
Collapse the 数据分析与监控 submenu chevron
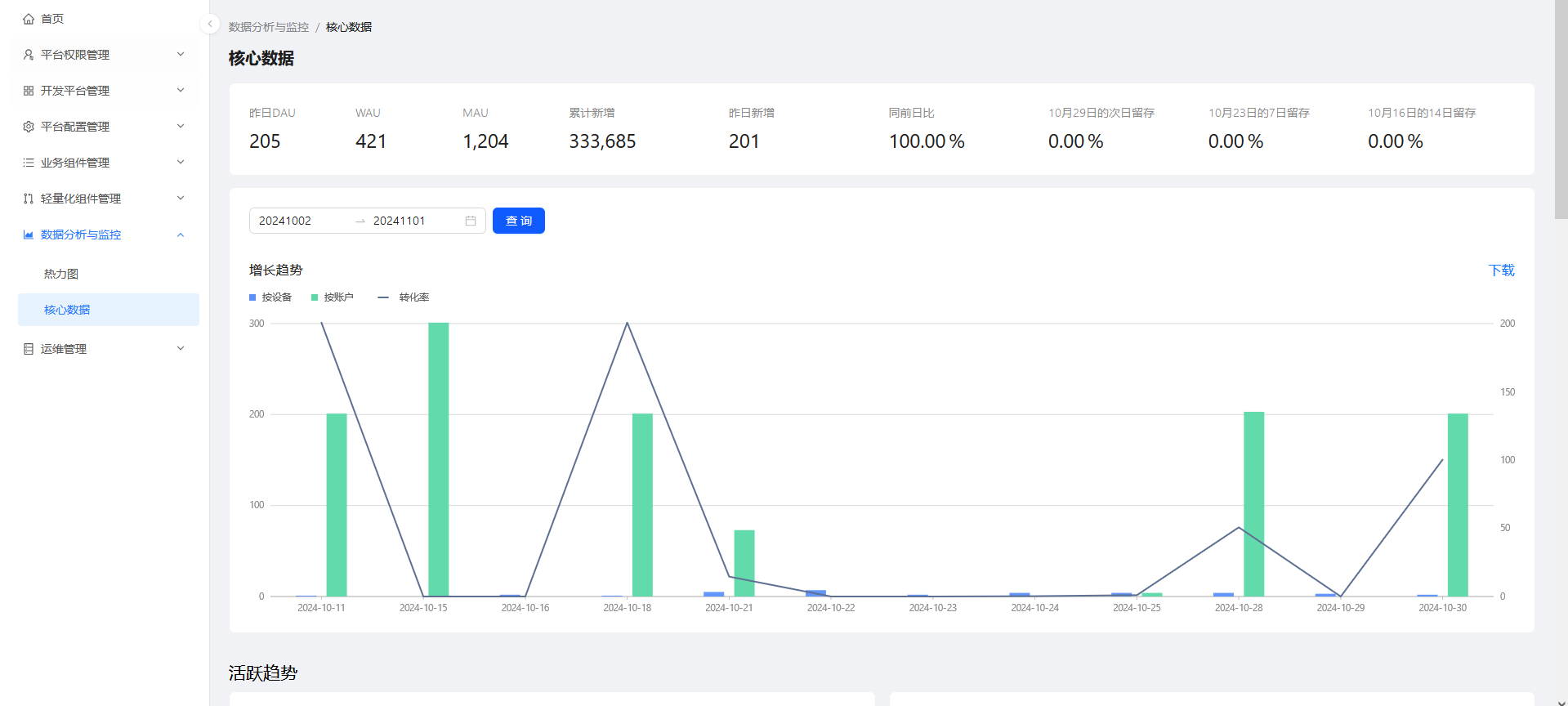[x=181, y=235]
